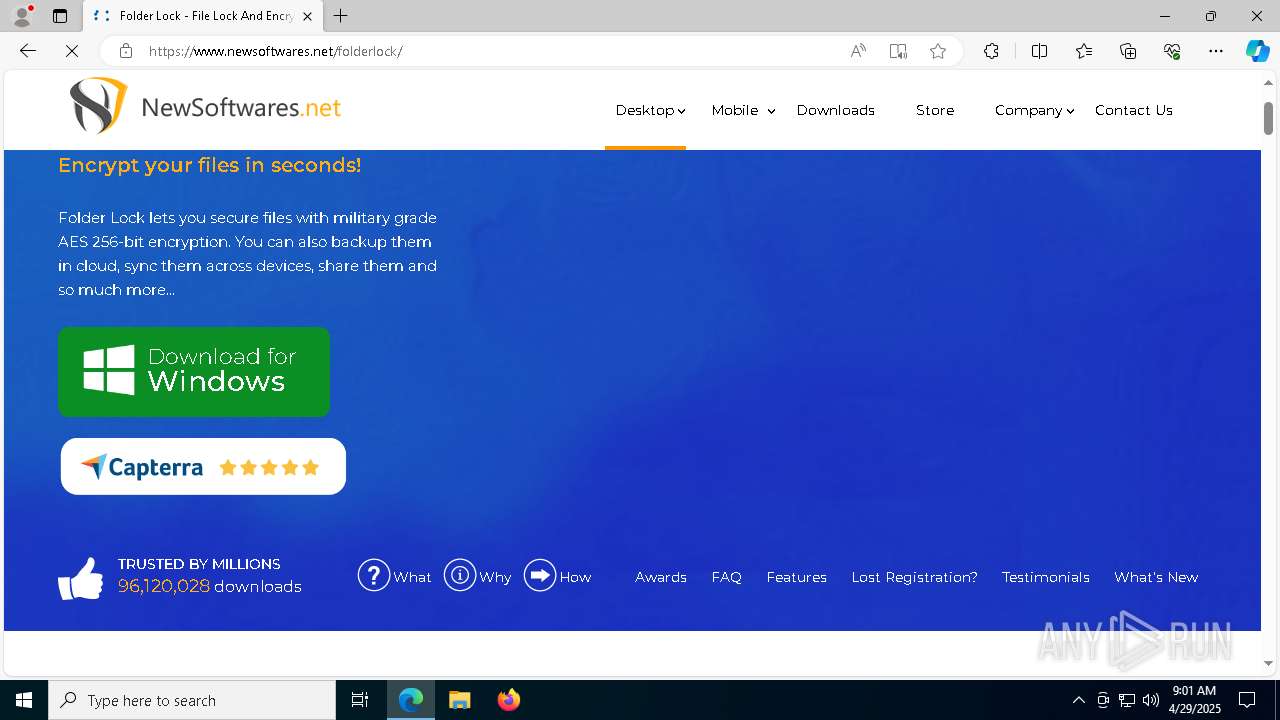Click the browser address bar URL
Screen dimensions: 1280x720
pyautogui.click(x=276, y=51)
